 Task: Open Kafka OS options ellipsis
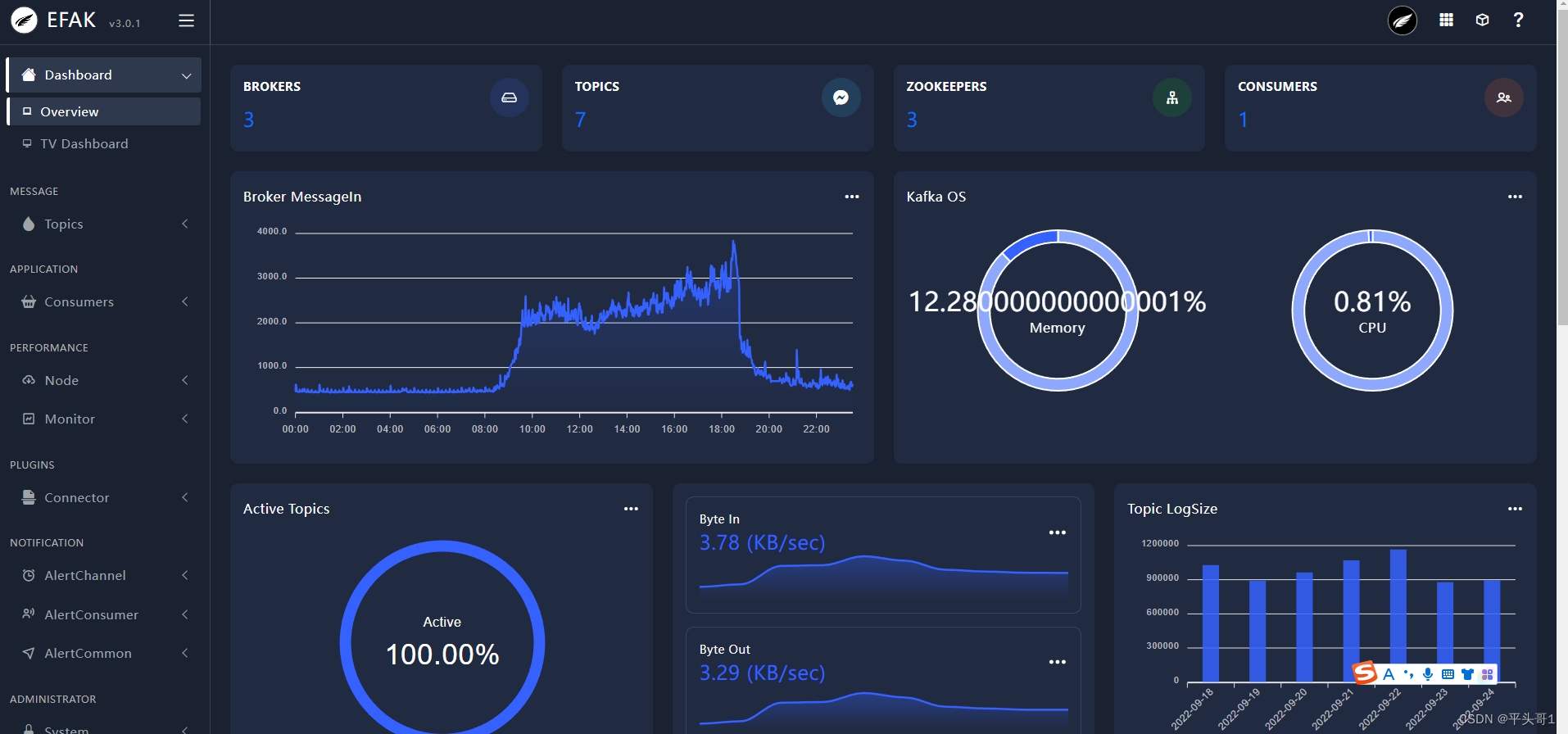pyautogui.click(x=1515, y=197)
